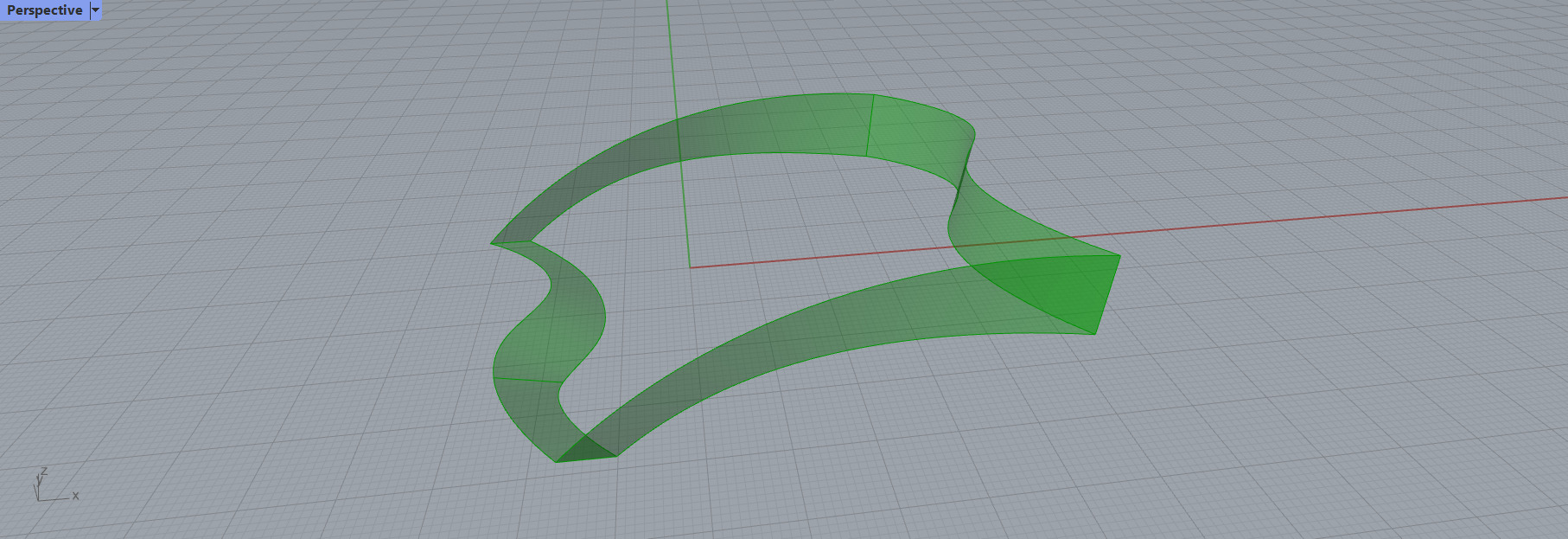Open the Perspective viewport dropdown arrow
The height and width of the screenshot is (539, 1568).
(96, 10)
